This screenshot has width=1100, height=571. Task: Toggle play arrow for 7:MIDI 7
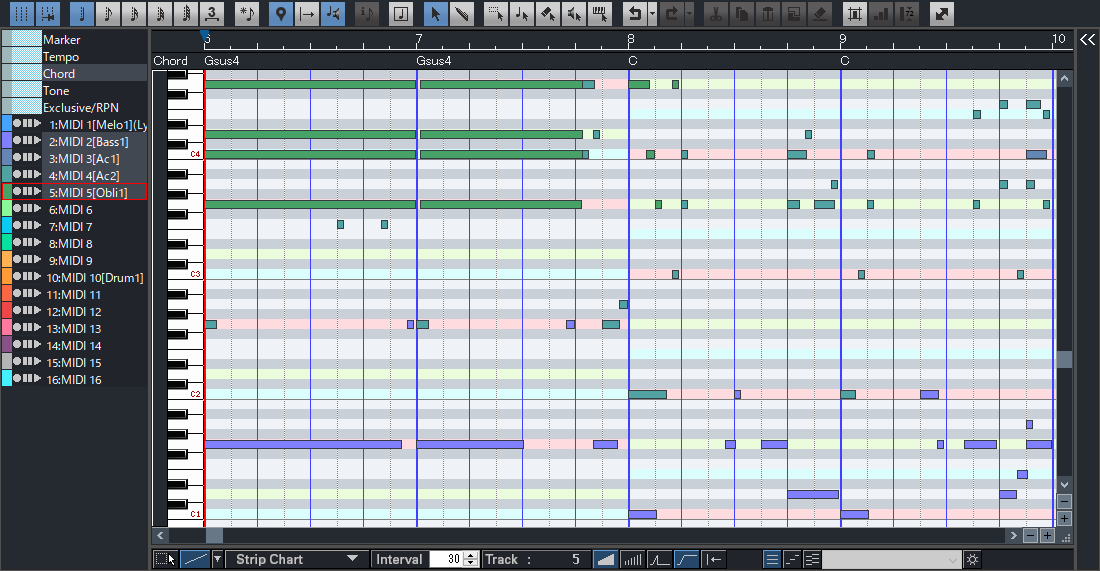(x=37, y=225)
